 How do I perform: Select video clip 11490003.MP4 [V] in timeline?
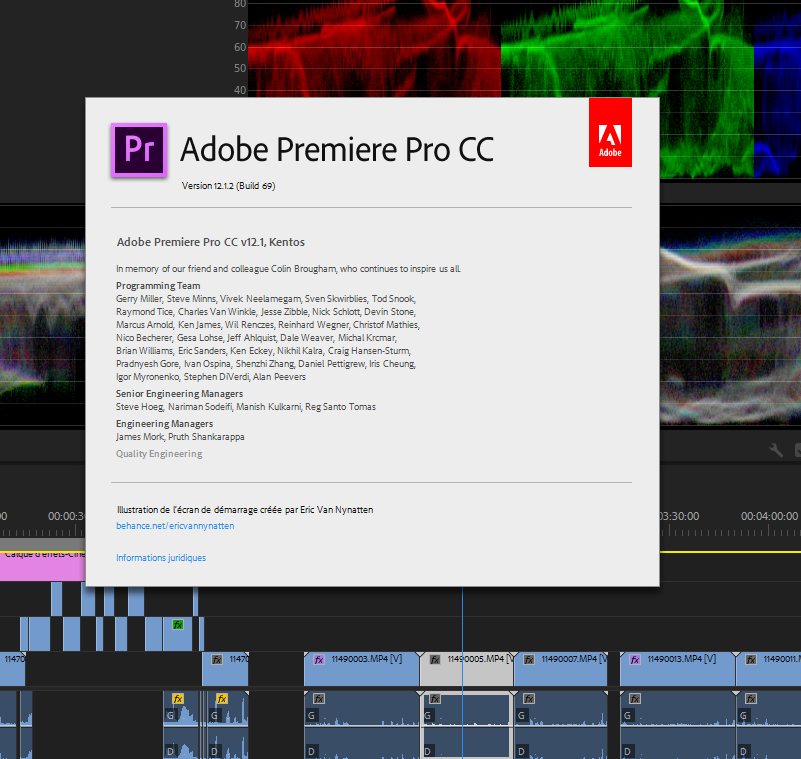tap(362, 669)
